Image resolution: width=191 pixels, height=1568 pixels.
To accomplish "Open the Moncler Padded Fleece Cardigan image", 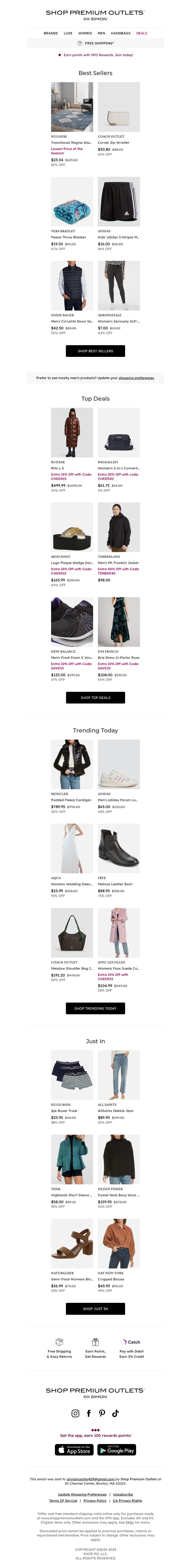I will pos(72,764).
